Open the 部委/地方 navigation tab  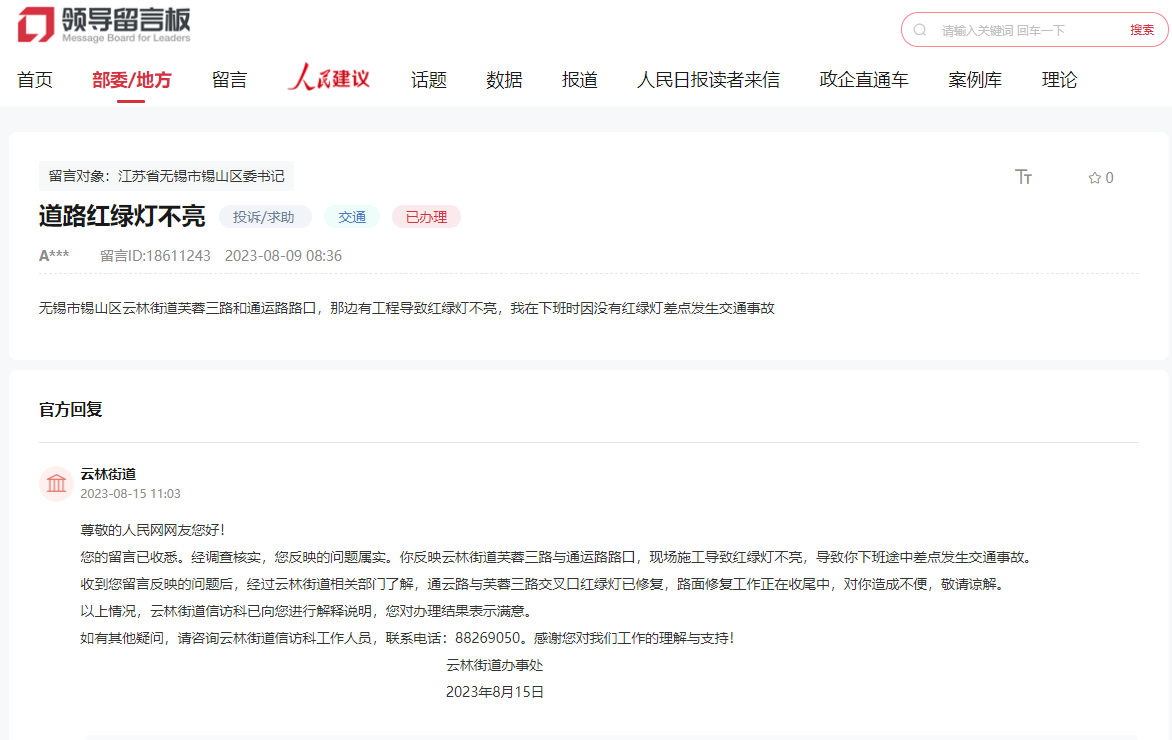(132, 80)
